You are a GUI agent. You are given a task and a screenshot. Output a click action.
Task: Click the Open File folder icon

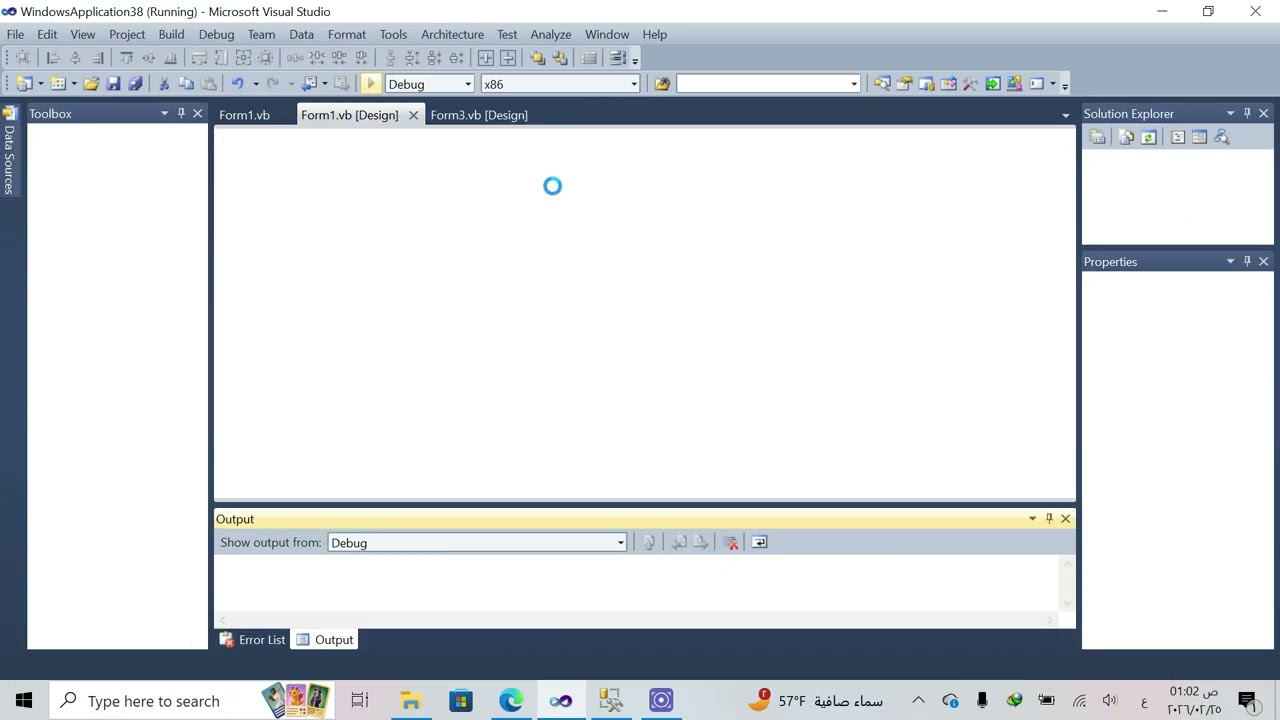click(91, 84)
